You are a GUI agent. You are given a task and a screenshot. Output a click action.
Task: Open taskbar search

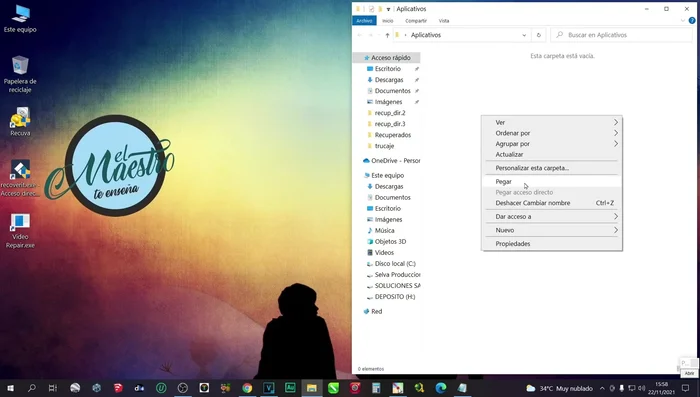tap(32, 388)
